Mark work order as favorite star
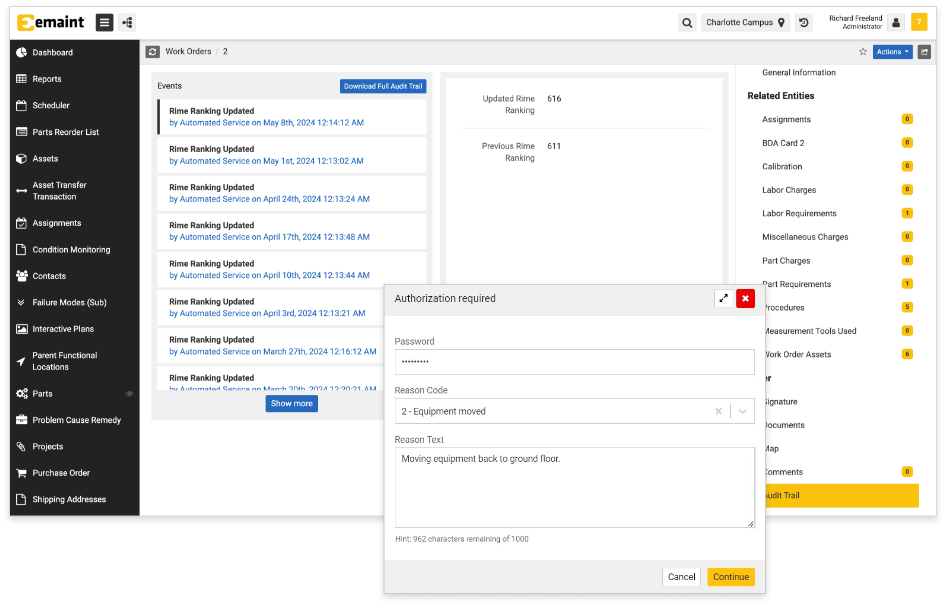946x606 pixels. tap(863, 52)
